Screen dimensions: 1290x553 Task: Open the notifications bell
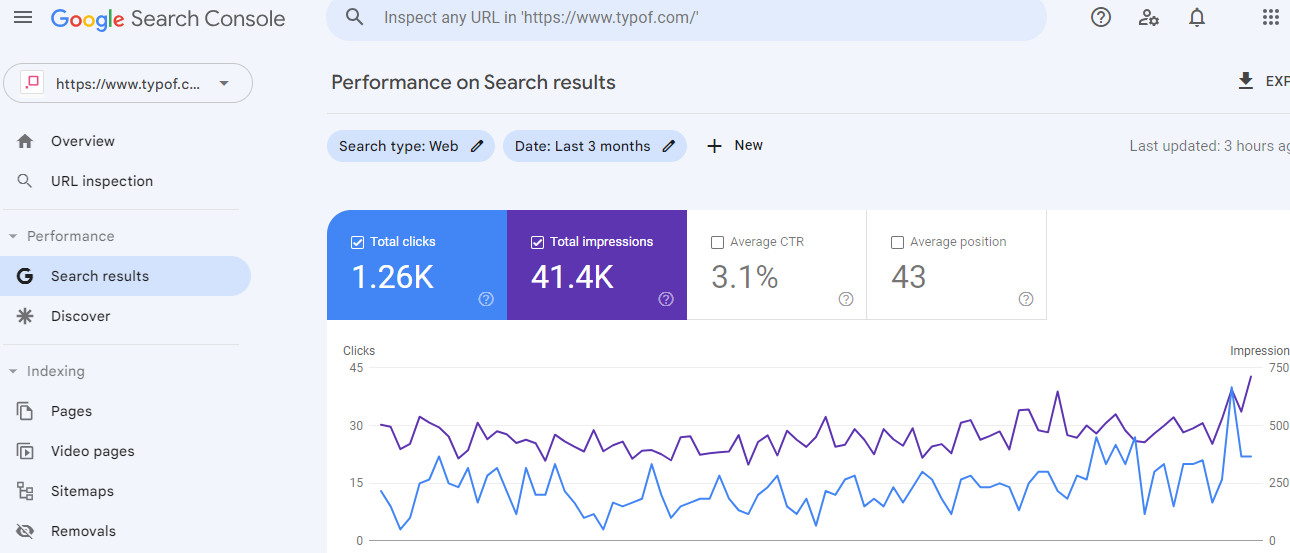click(x=1197, y=17)
